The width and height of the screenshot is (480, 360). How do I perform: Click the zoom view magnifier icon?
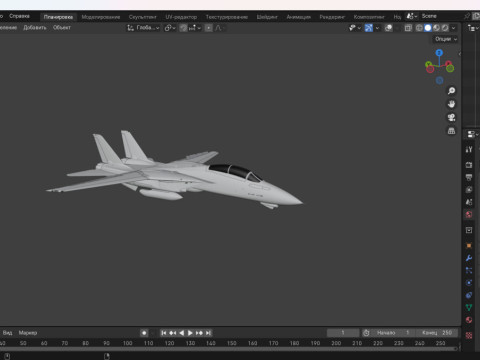click(x=451, y=91)
